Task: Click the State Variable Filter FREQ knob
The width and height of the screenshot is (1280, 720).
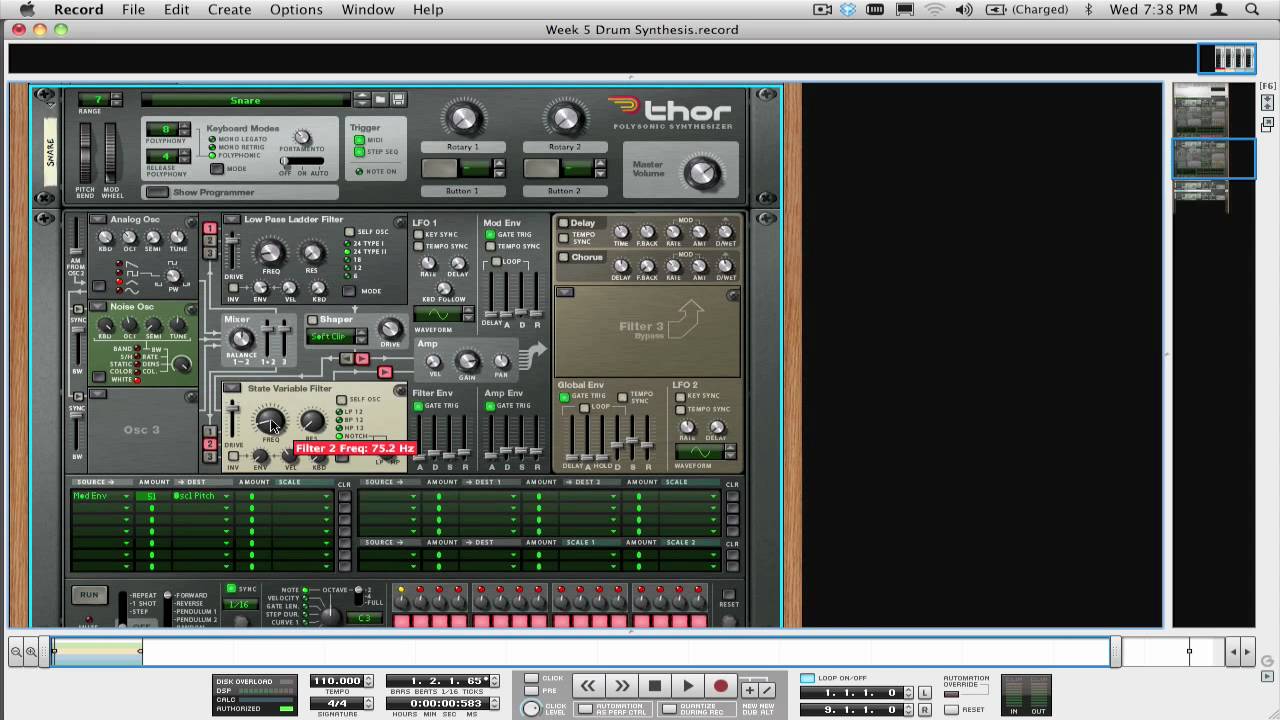Action: pos(270,422)
